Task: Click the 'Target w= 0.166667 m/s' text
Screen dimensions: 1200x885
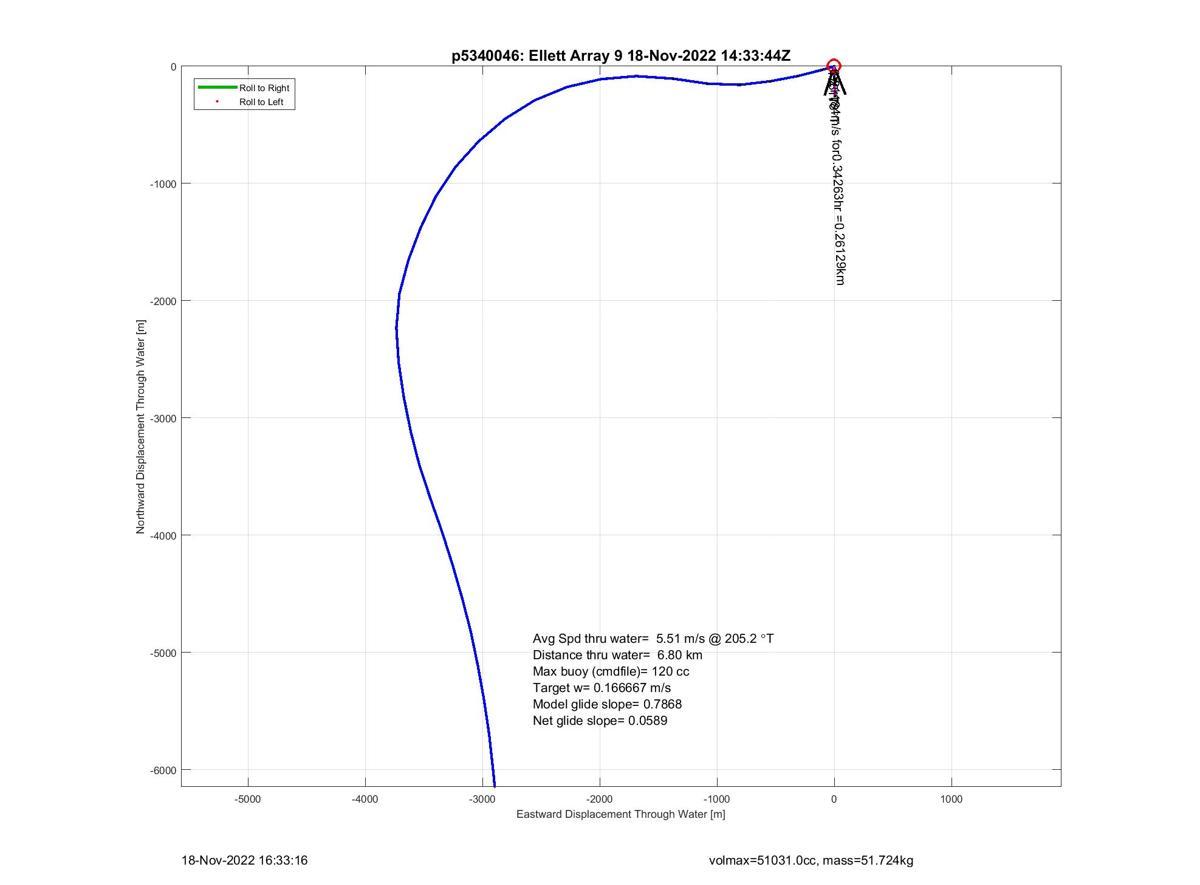Action: (x=602, y=688)
